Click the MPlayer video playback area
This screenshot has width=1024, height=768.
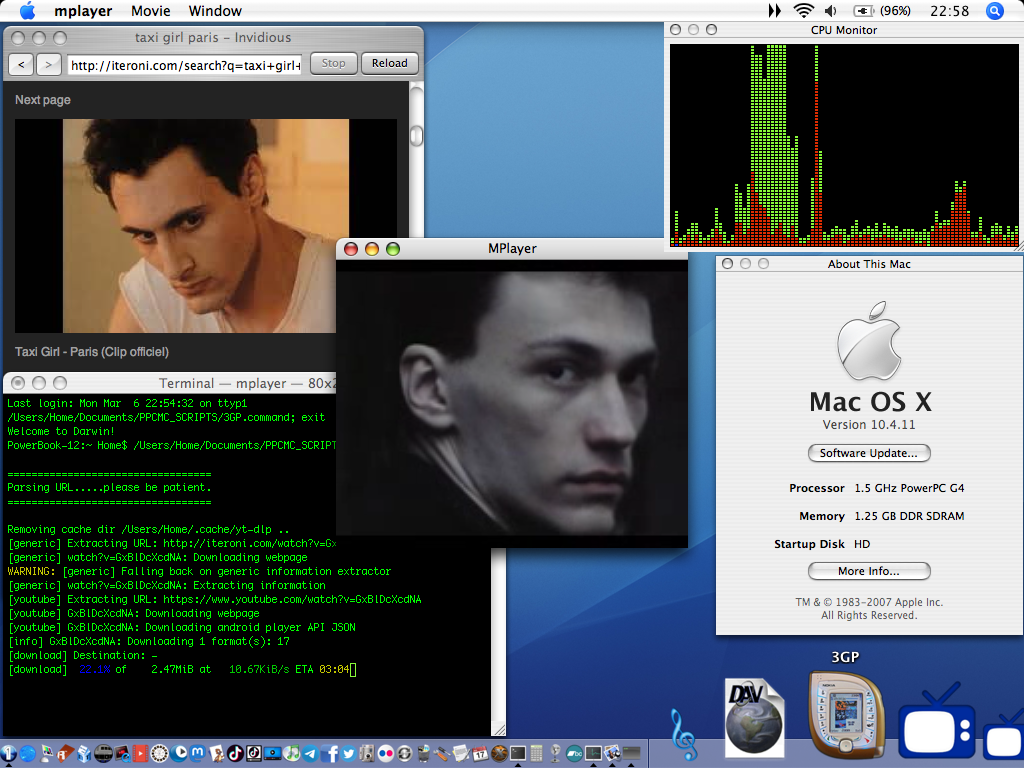(512, 404)
